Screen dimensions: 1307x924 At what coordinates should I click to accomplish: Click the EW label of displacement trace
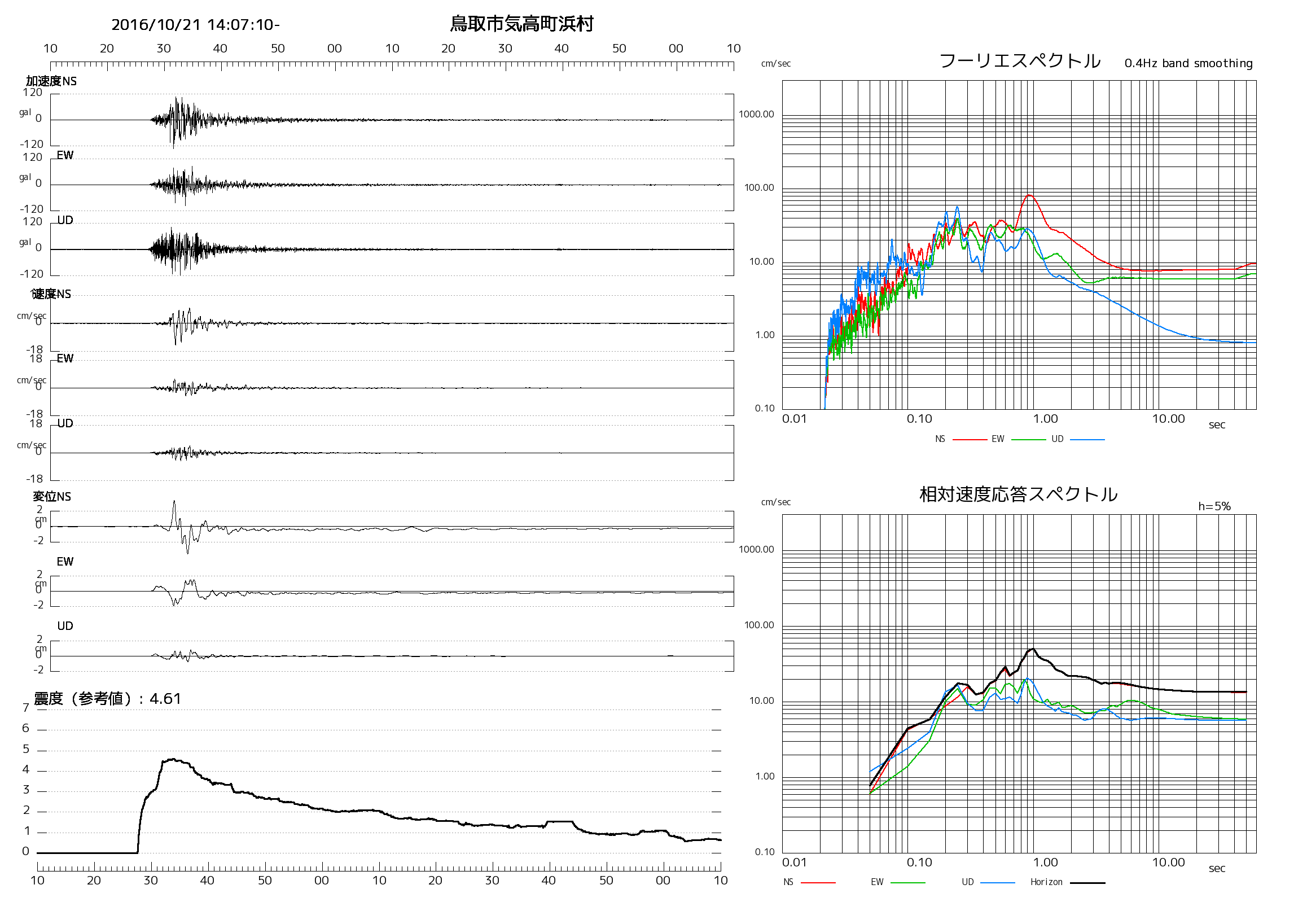(x=65, y=562)
